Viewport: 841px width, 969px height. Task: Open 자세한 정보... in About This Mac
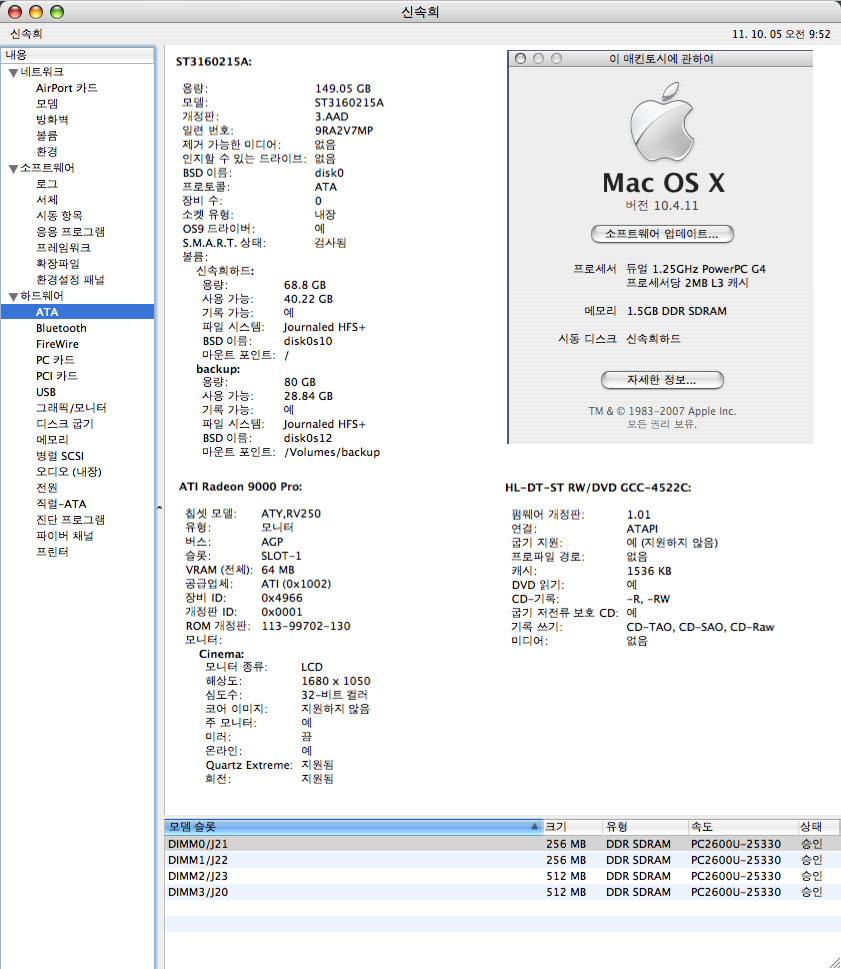[x=661, y=380]
